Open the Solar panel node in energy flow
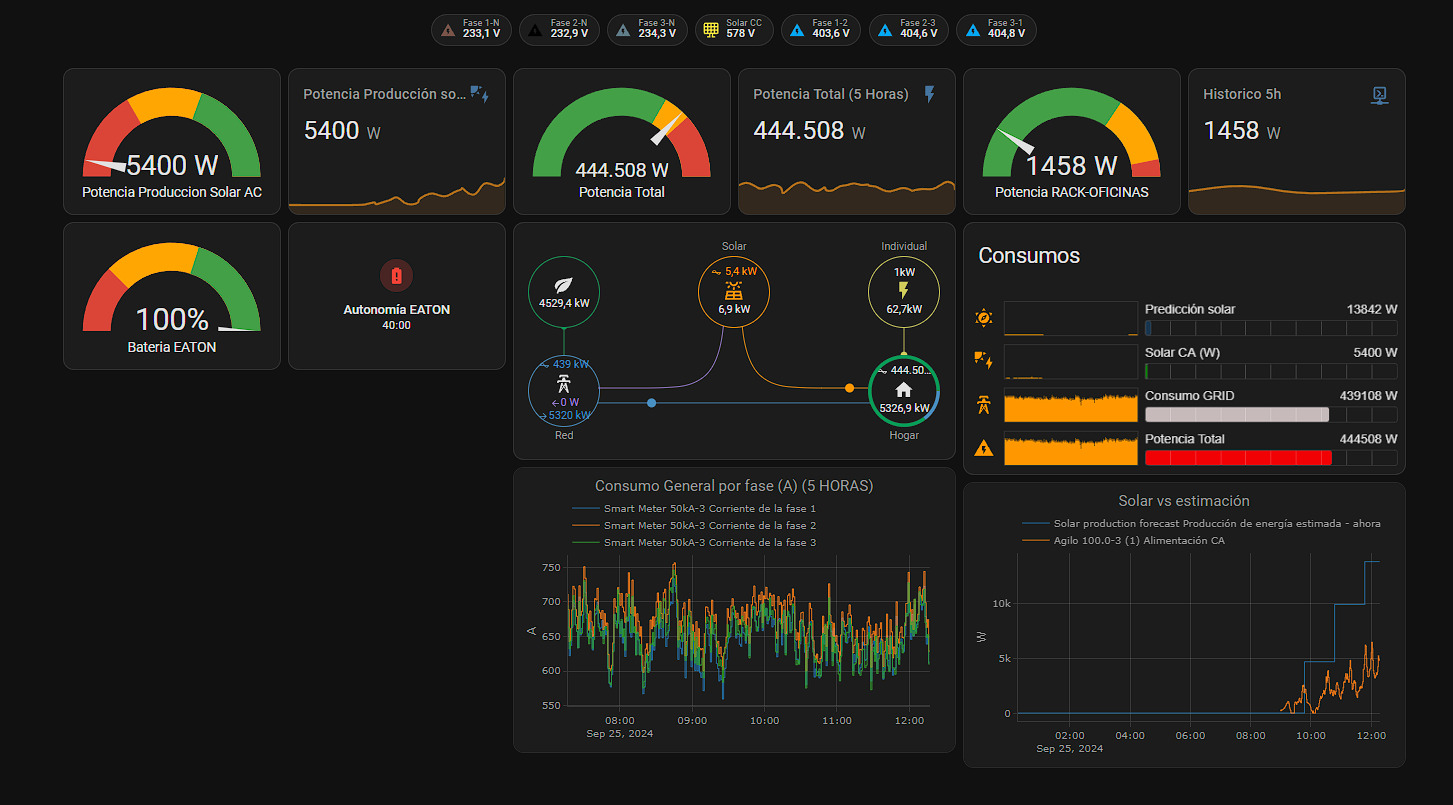Screen dimensions: 1453x805 [734, 291]
